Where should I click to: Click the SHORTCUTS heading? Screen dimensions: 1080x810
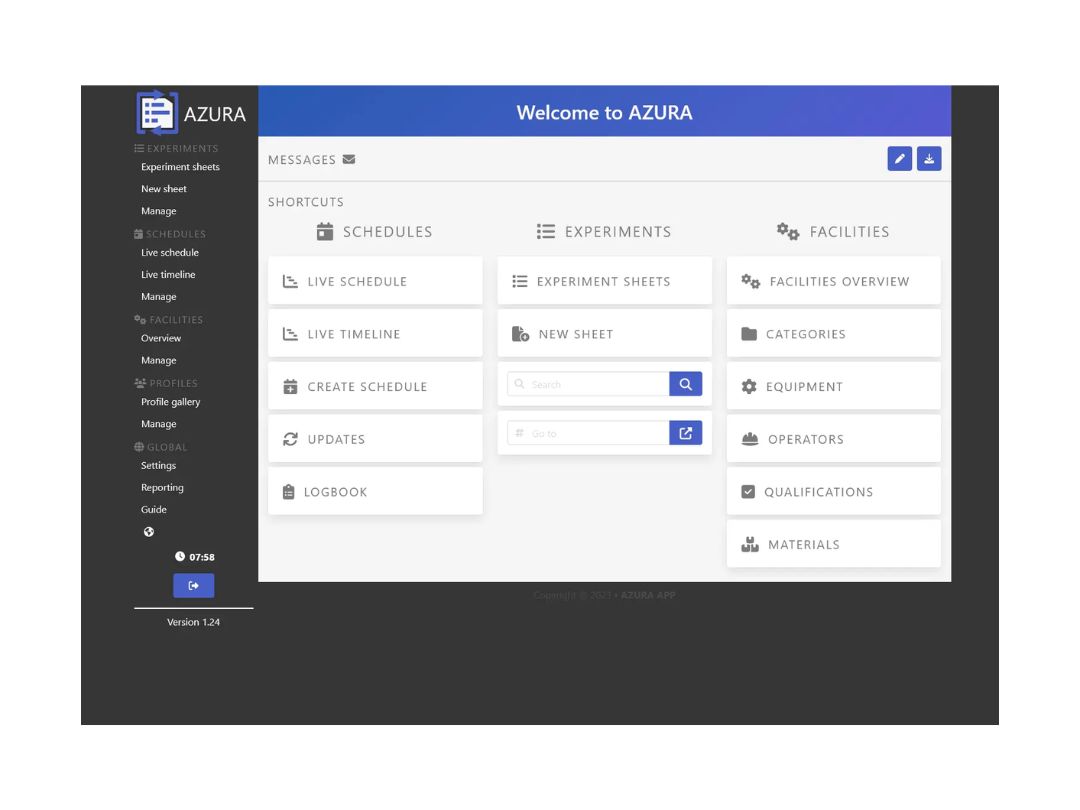(306, 202)
